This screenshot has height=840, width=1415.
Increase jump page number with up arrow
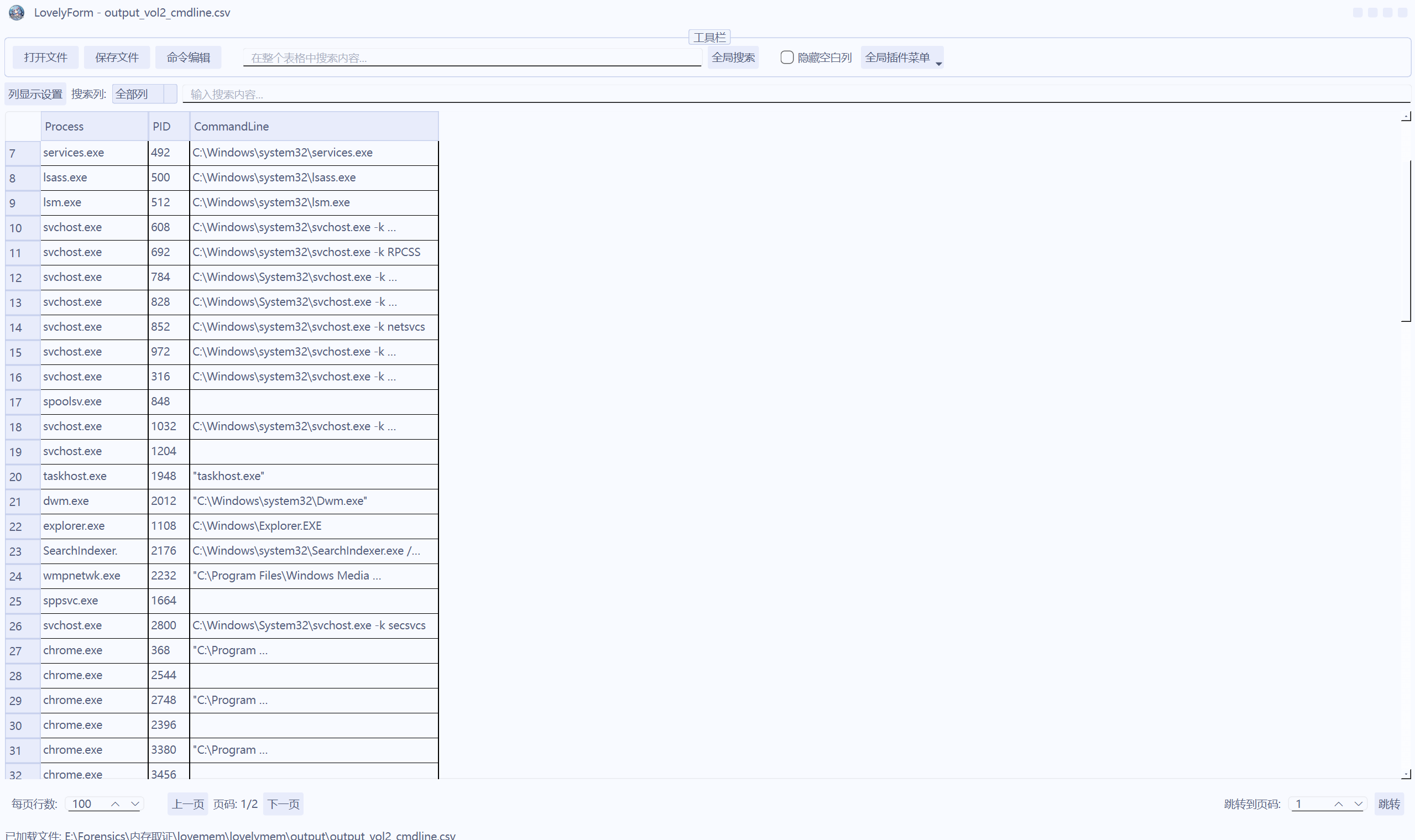pyautogui.click(x=1339, y=805)
